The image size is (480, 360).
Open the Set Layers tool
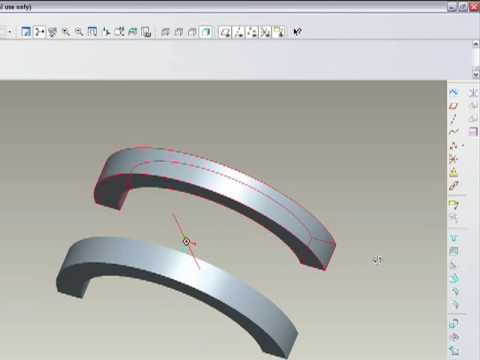(133, 32)
